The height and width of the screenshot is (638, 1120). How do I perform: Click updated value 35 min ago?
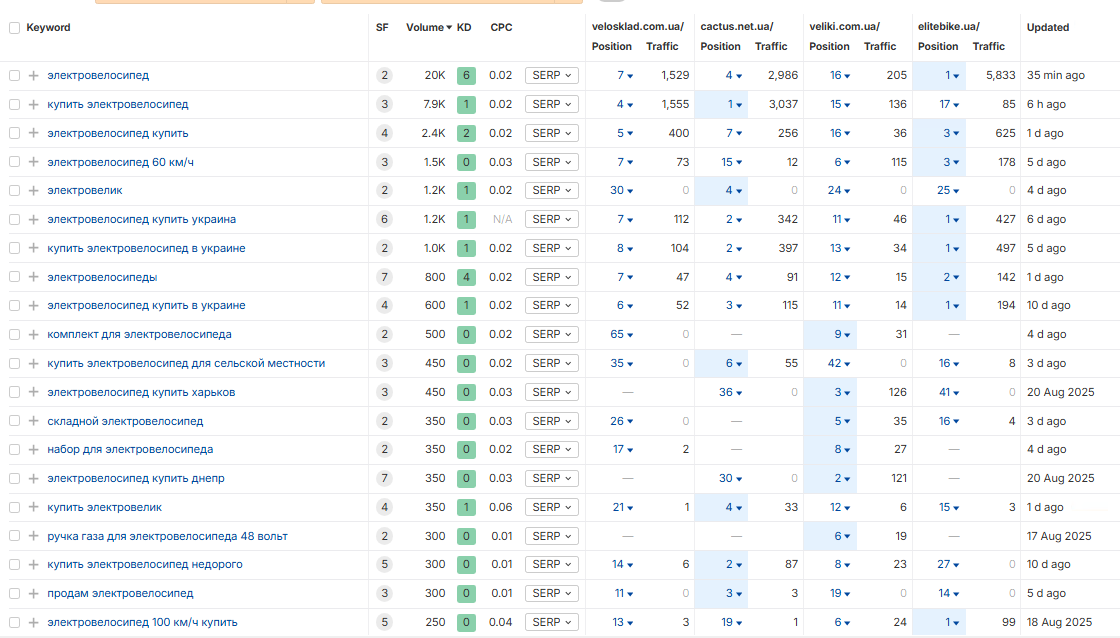pos(1056,75)
